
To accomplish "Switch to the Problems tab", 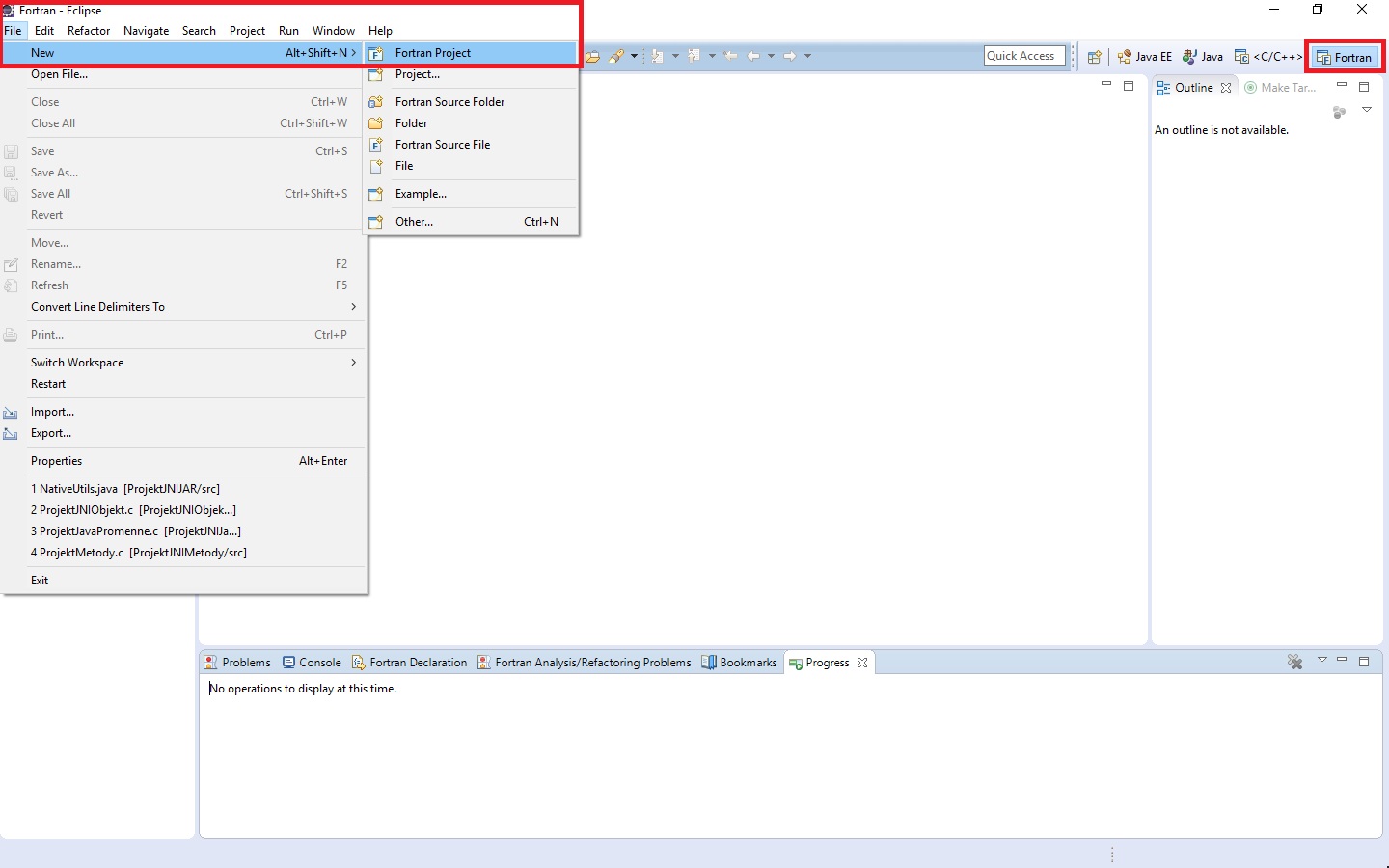I will point(237,663).
